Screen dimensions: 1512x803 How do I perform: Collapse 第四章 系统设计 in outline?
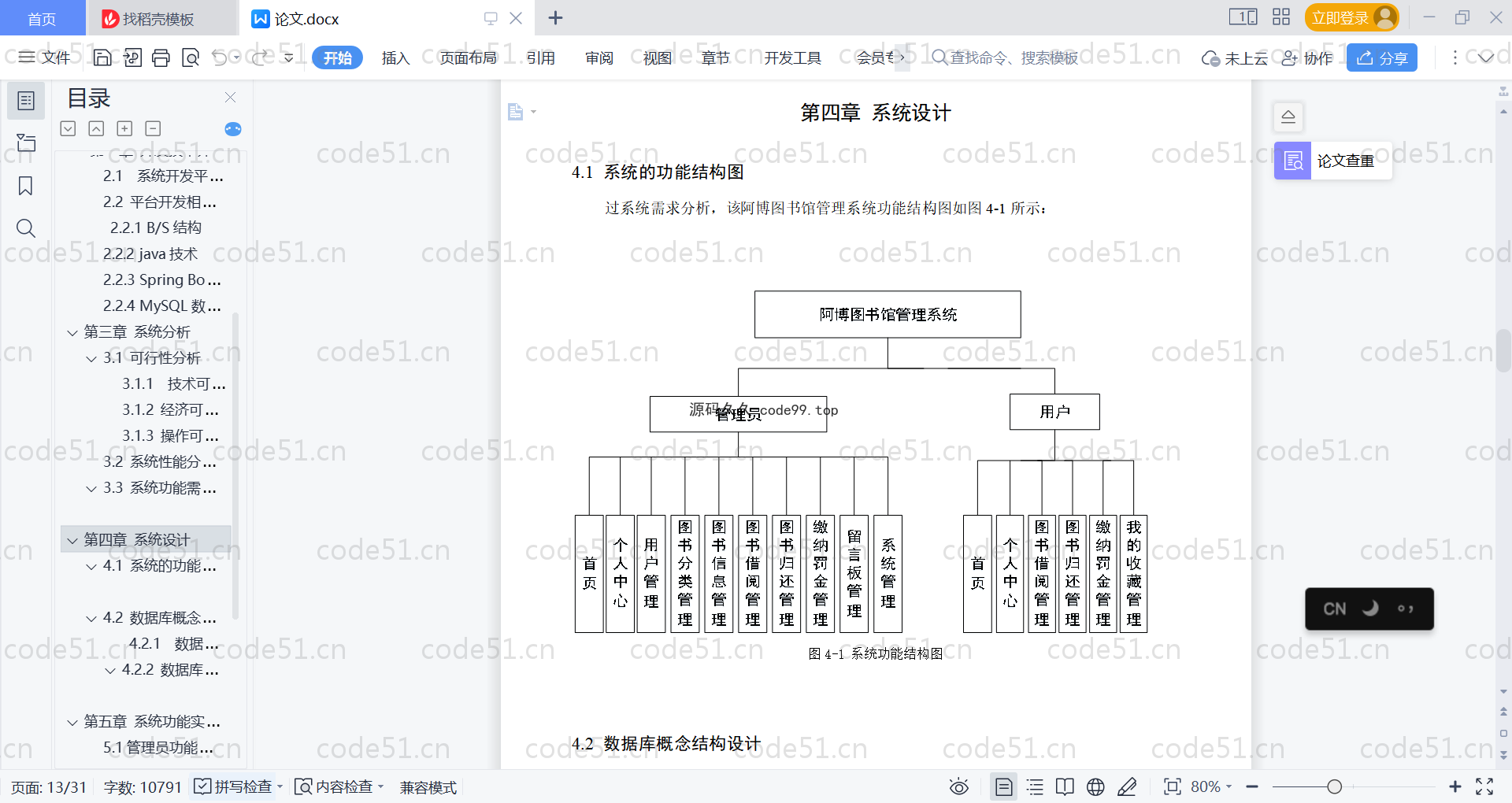coord(72,541)
